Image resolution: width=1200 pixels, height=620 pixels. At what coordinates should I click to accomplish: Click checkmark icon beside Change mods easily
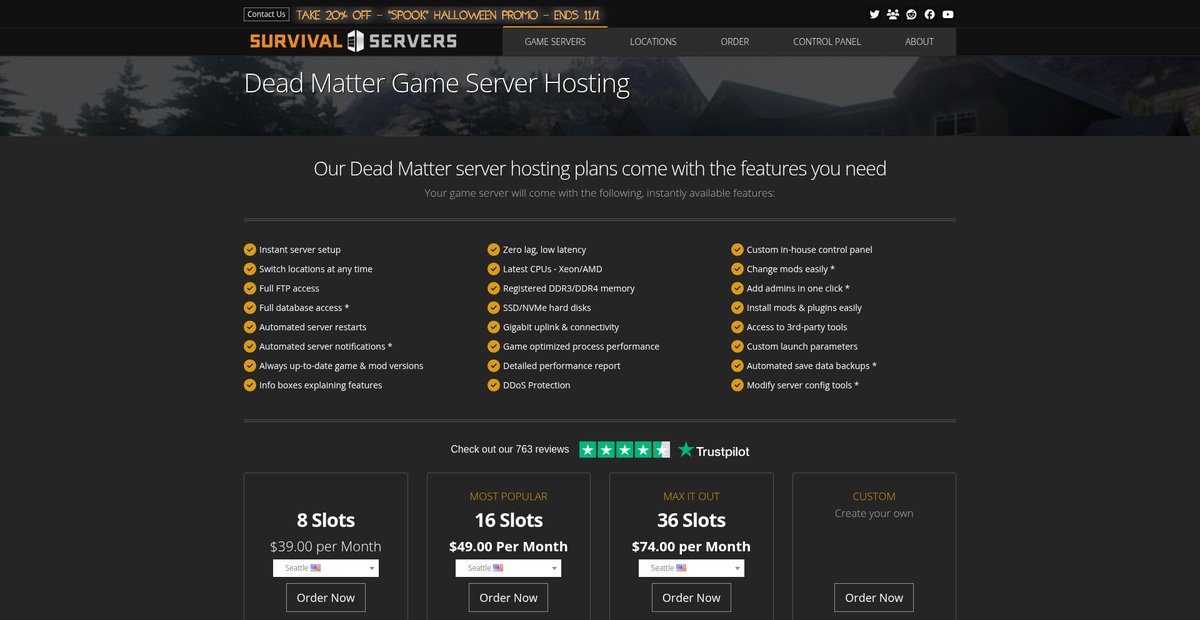pyautogui.click(x=738, y=269)
